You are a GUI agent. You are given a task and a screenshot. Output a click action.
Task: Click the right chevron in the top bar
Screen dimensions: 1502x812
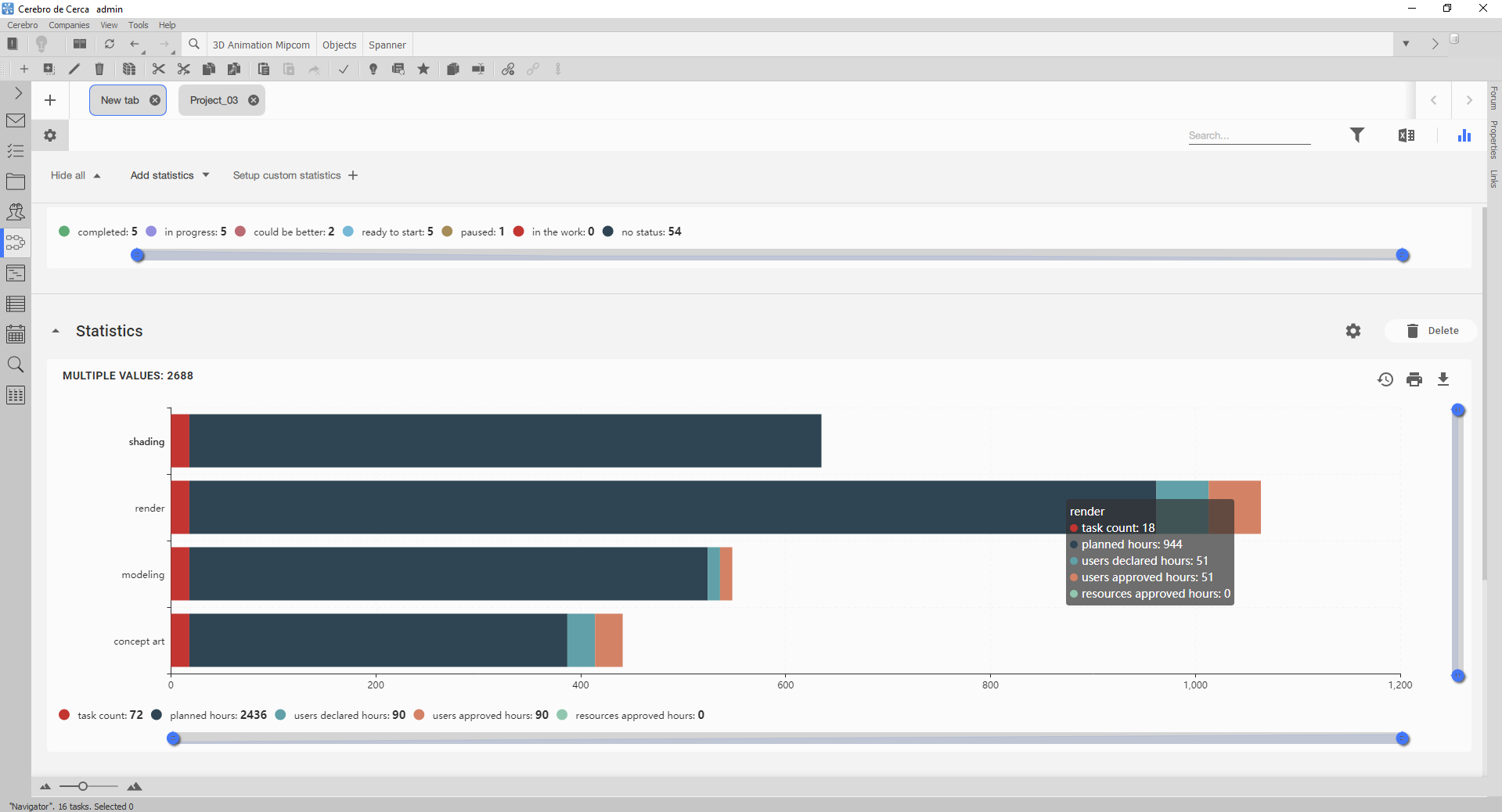coord(1435,44)
